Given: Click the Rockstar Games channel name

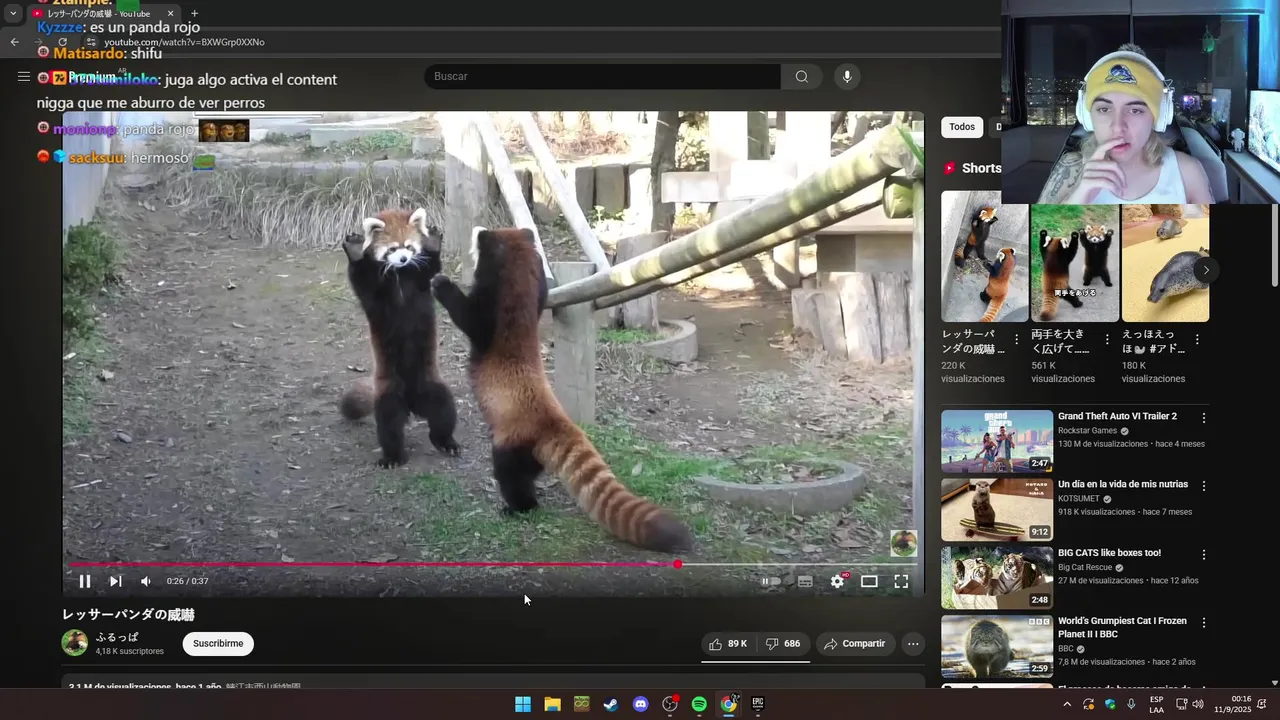Looking at the screenshot, I should click(x=1087, y=431).
